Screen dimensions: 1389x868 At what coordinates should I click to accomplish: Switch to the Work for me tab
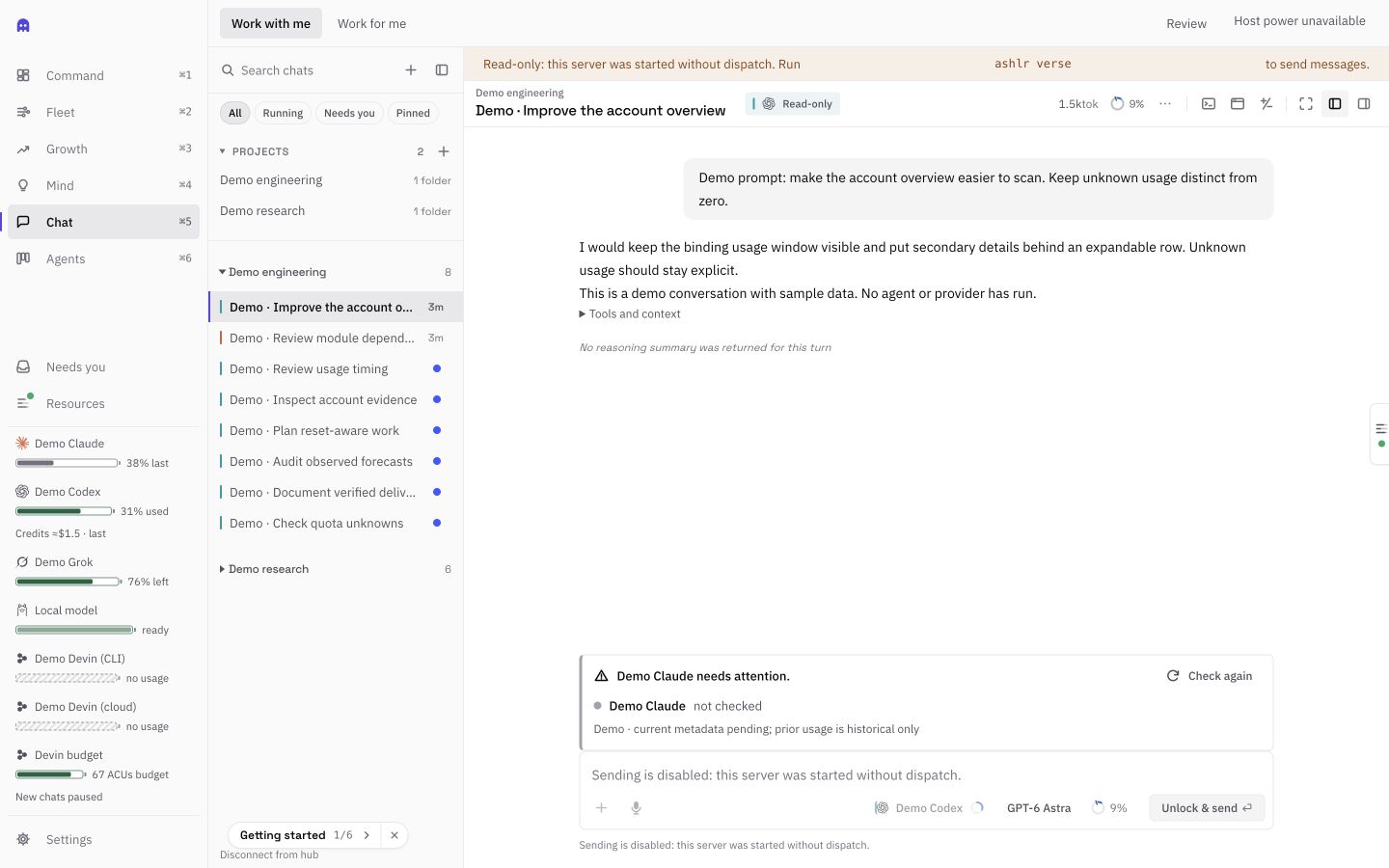coord(371,23)
